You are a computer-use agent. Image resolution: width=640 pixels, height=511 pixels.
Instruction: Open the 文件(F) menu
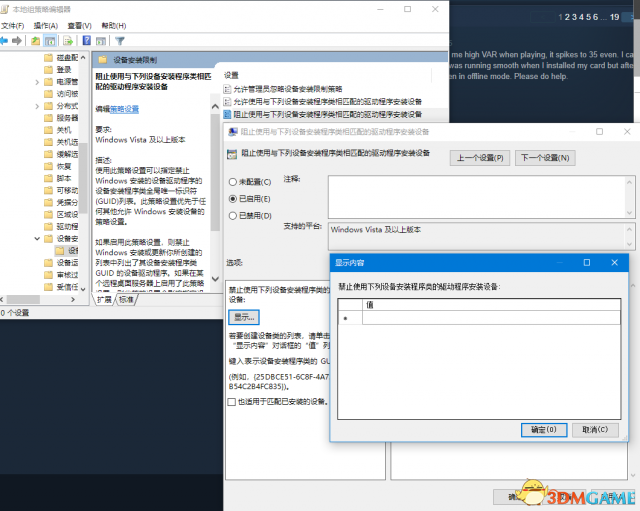pos(13,26)
